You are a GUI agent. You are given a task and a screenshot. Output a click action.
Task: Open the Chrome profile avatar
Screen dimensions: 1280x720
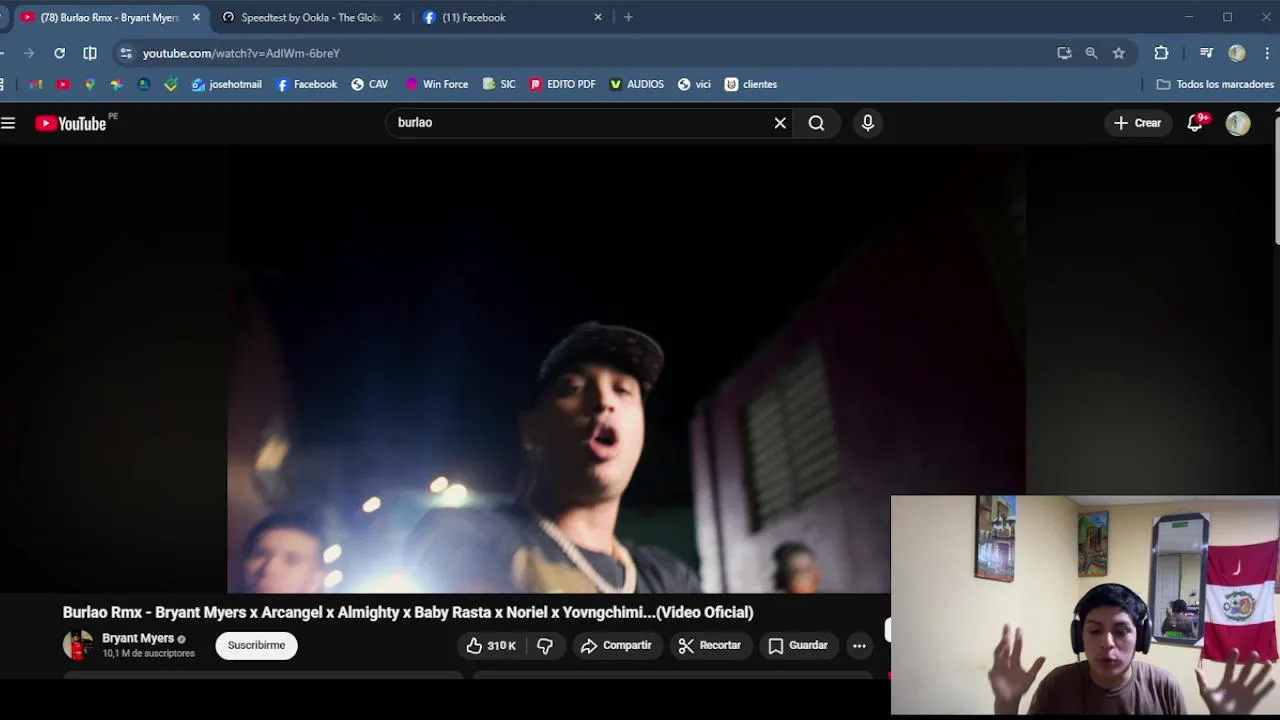coord(1237,53)
